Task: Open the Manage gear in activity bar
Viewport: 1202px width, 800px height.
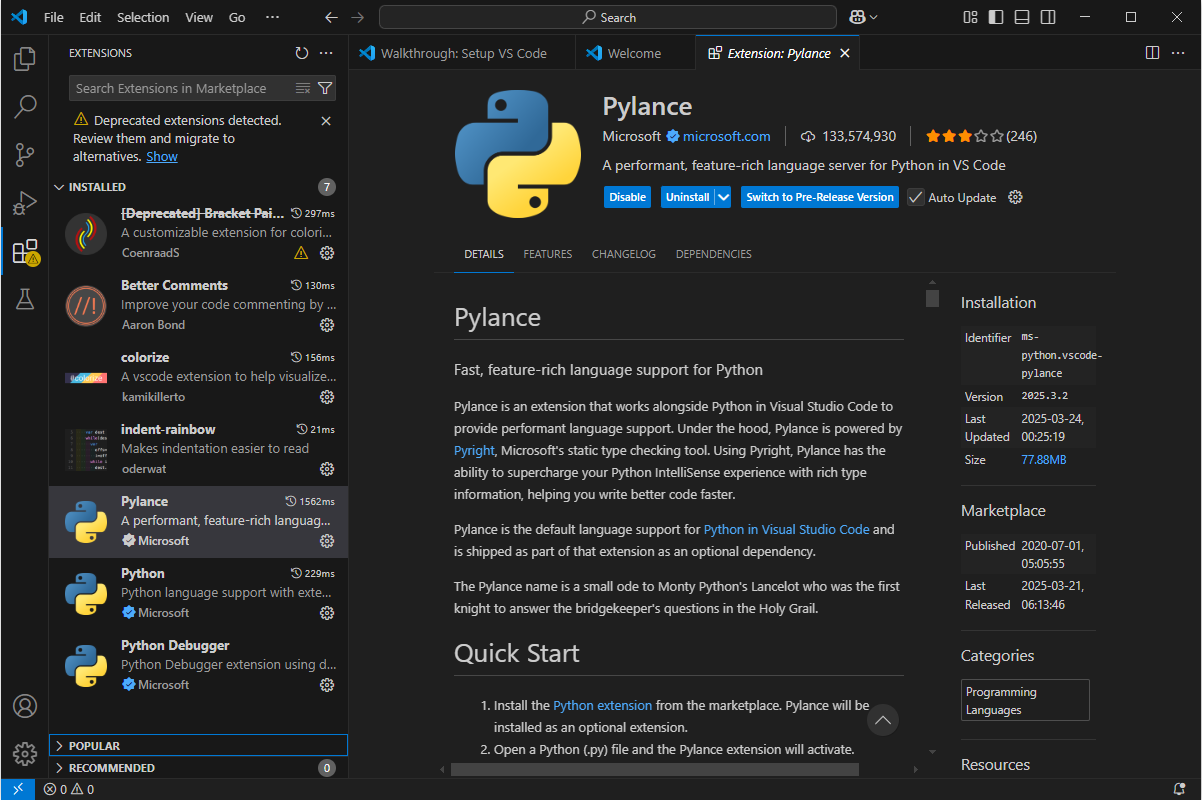Action: pos(25,754)
